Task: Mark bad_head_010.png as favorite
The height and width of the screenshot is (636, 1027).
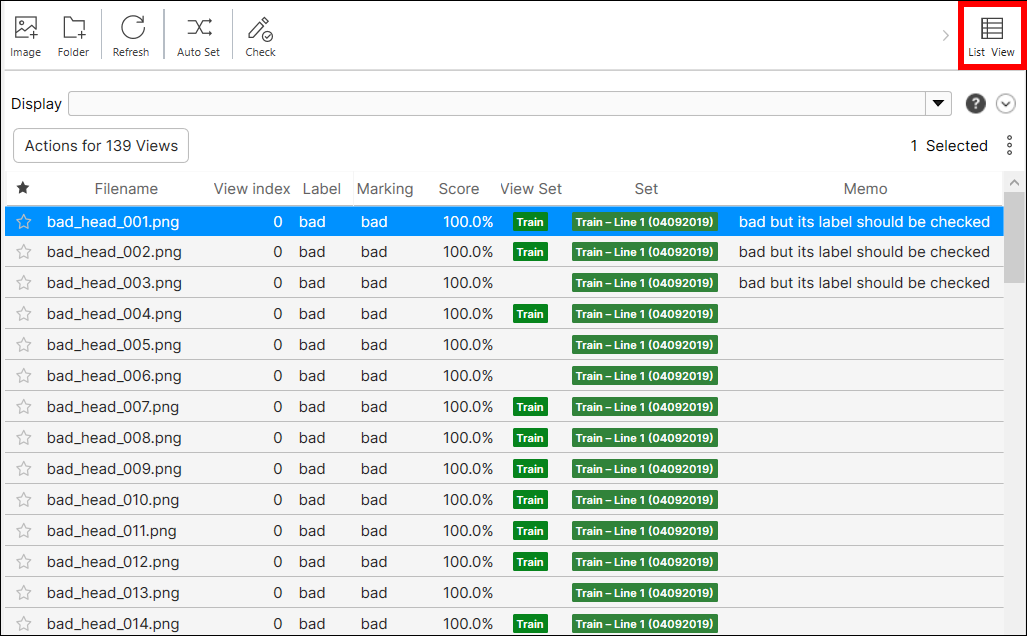Action: (x=24, y=500)
